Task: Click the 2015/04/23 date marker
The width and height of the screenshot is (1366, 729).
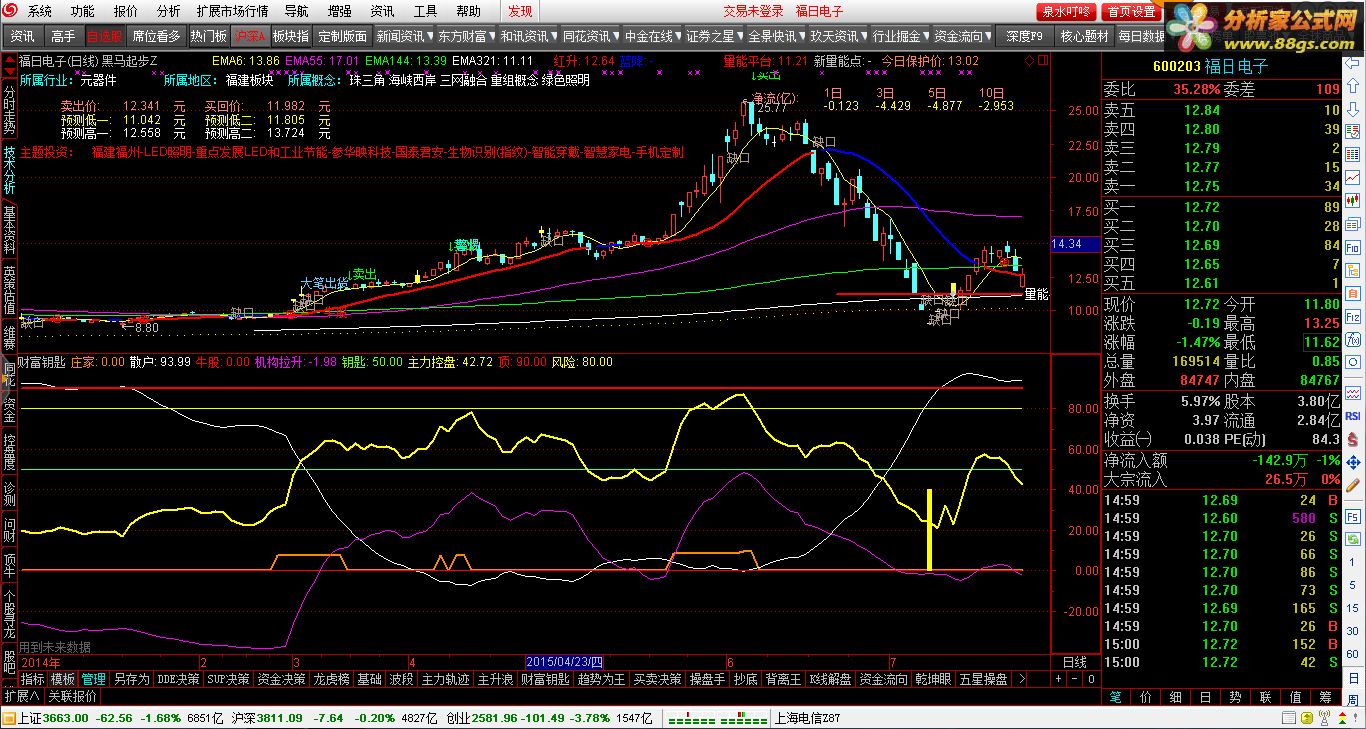Action: tap(565, 662)
